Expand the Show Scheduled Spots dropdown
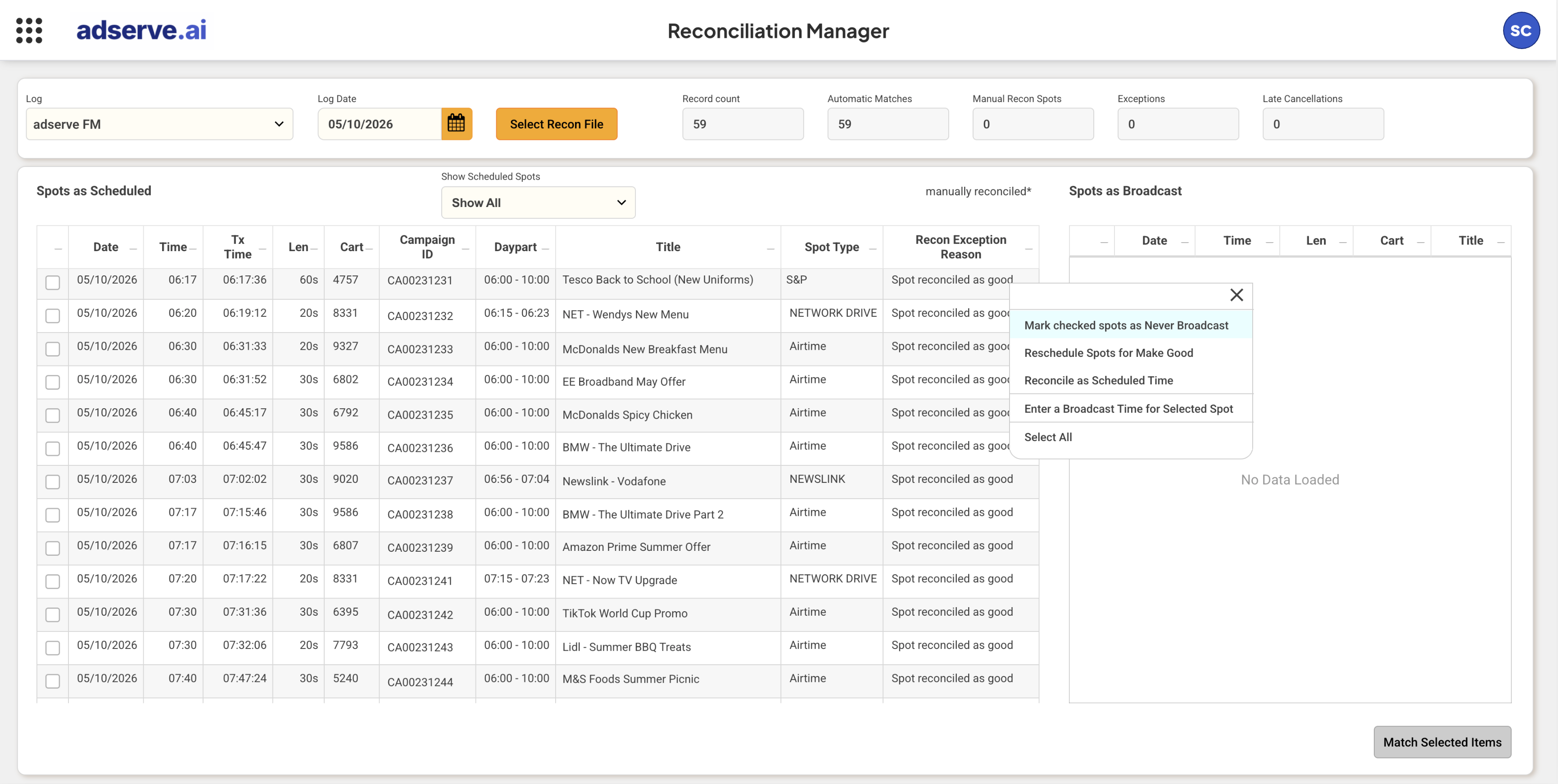This screenshot has height=784, width=1558. click(538, 203)
